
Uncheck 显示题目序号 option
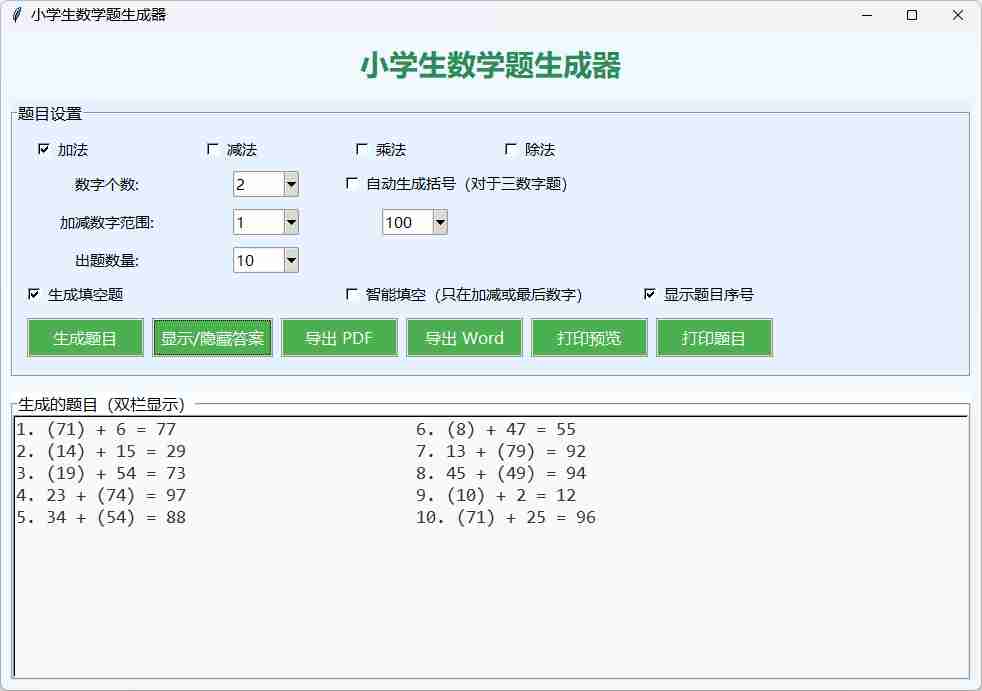pos(650,294)
